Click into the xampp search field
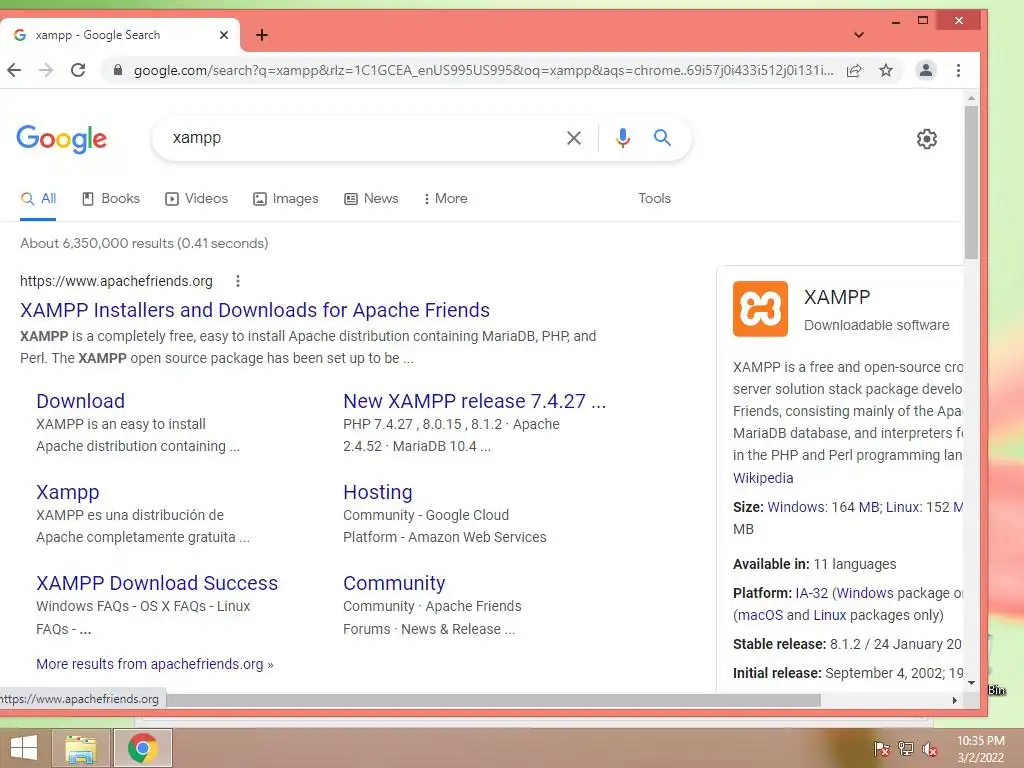1024x768 pixels. coord(359,138)
